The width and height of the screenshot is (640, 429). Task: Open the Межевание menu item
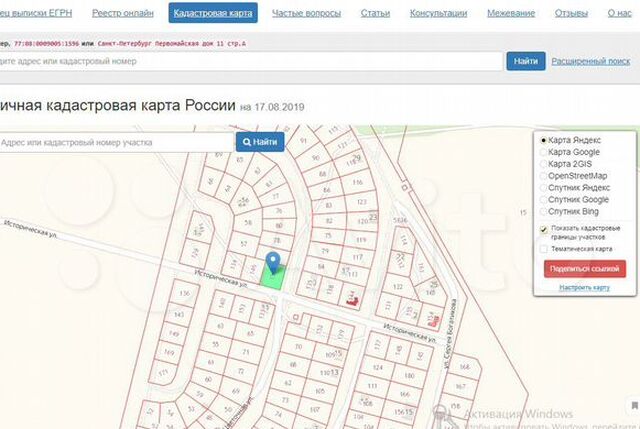511,13
